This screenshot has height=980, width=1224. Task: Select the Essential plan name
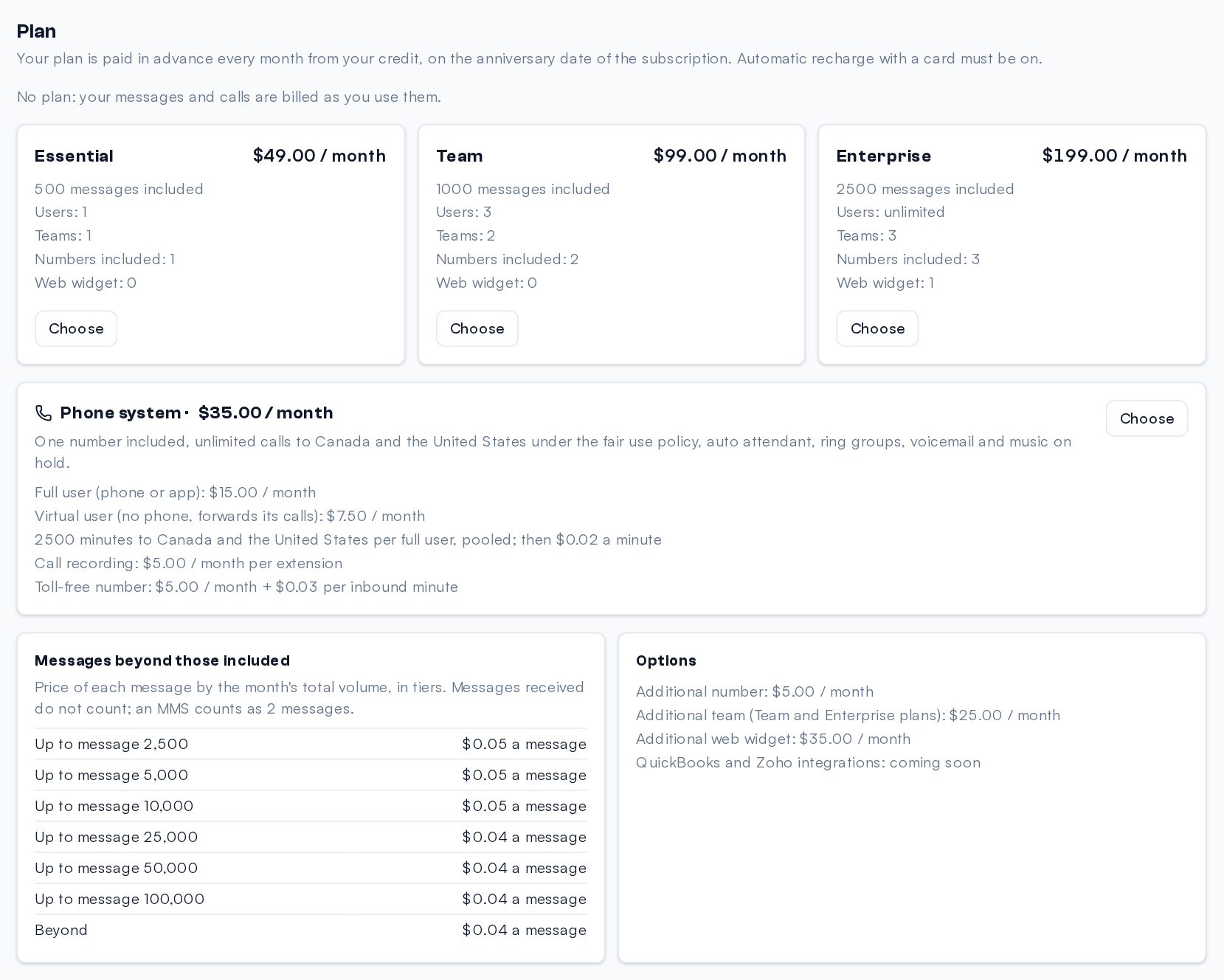[74, 156]
